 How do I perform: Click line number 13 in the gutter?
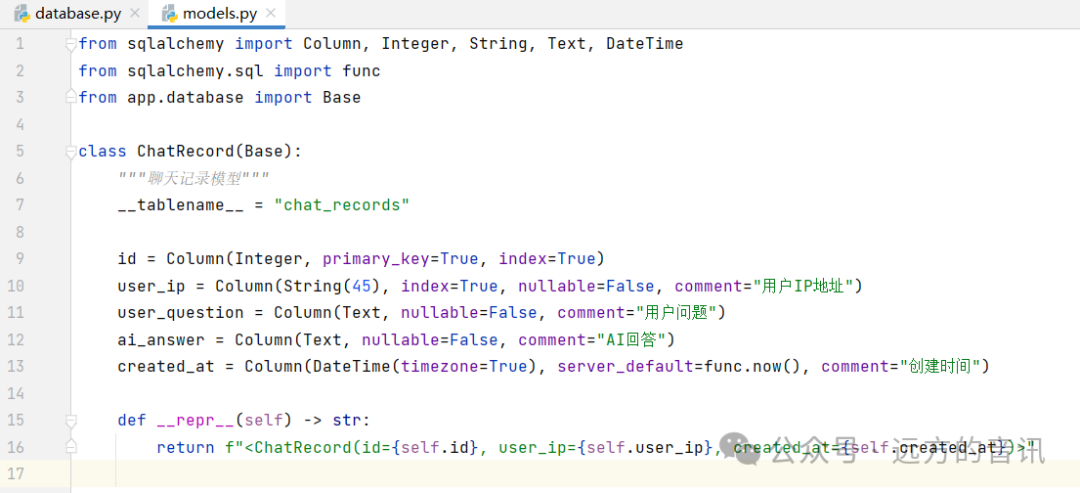16,366
